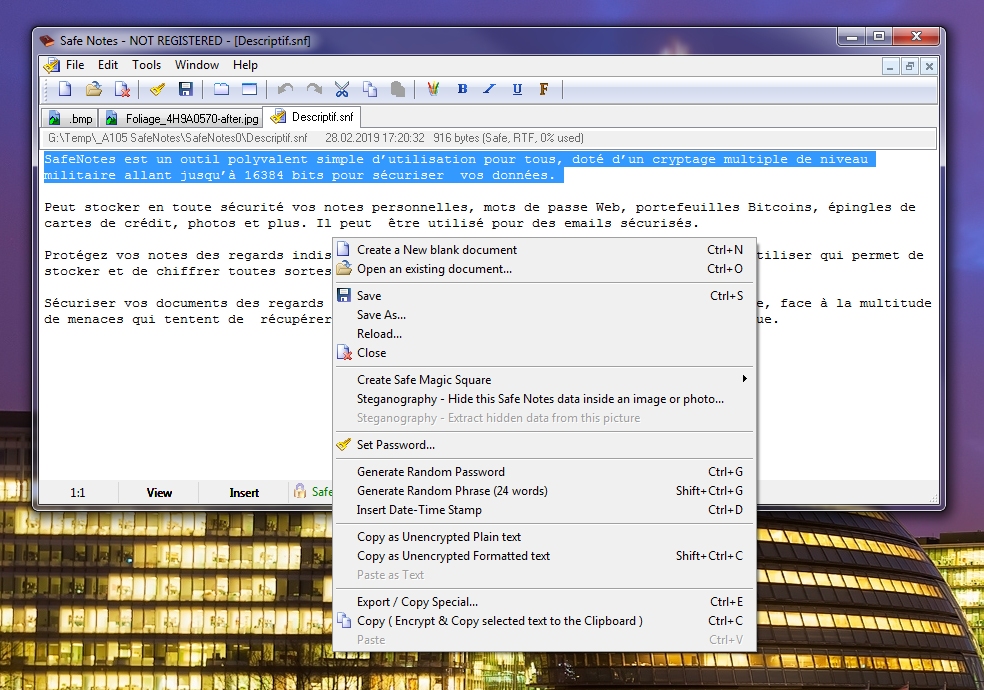
Task: Click the key password toolbar icon
Action: click(157, 89)
